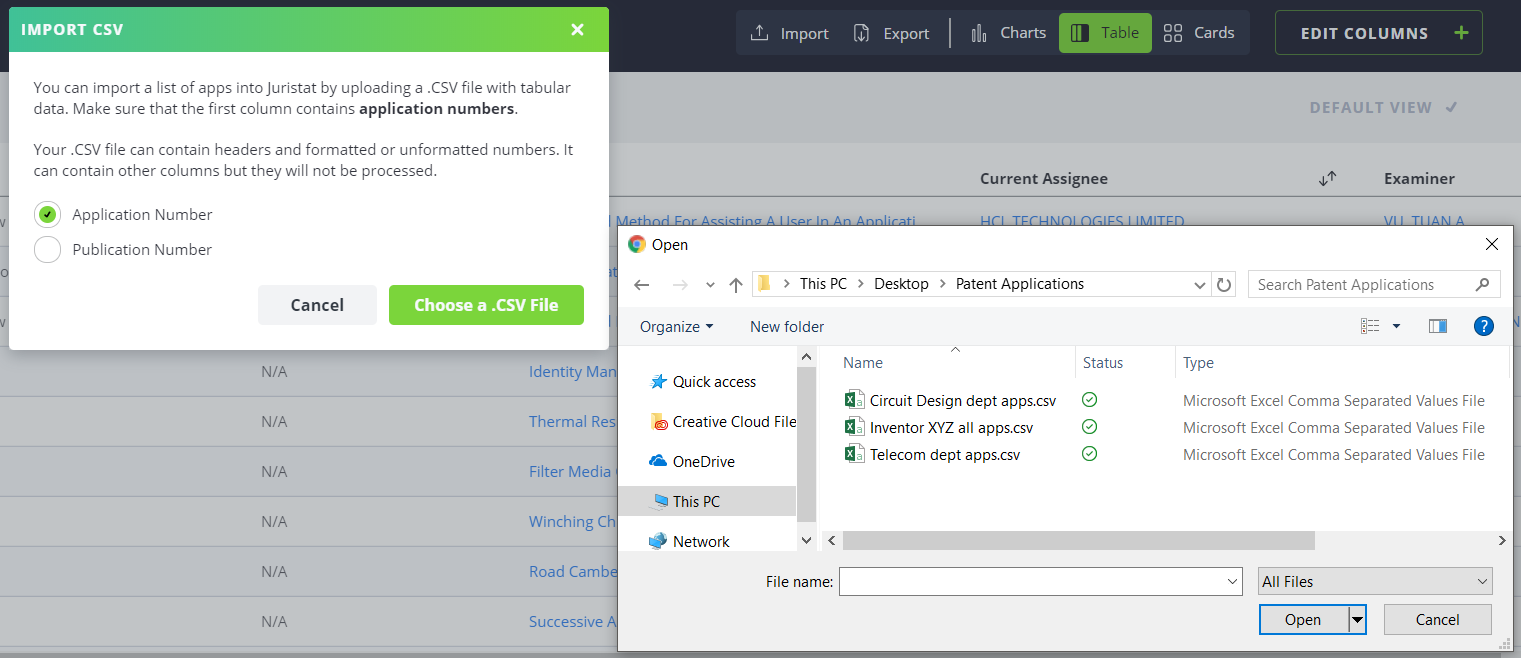Go back in the Open dialog
1521x658 pixels.
pyautogui.click(x=642, y=285)
